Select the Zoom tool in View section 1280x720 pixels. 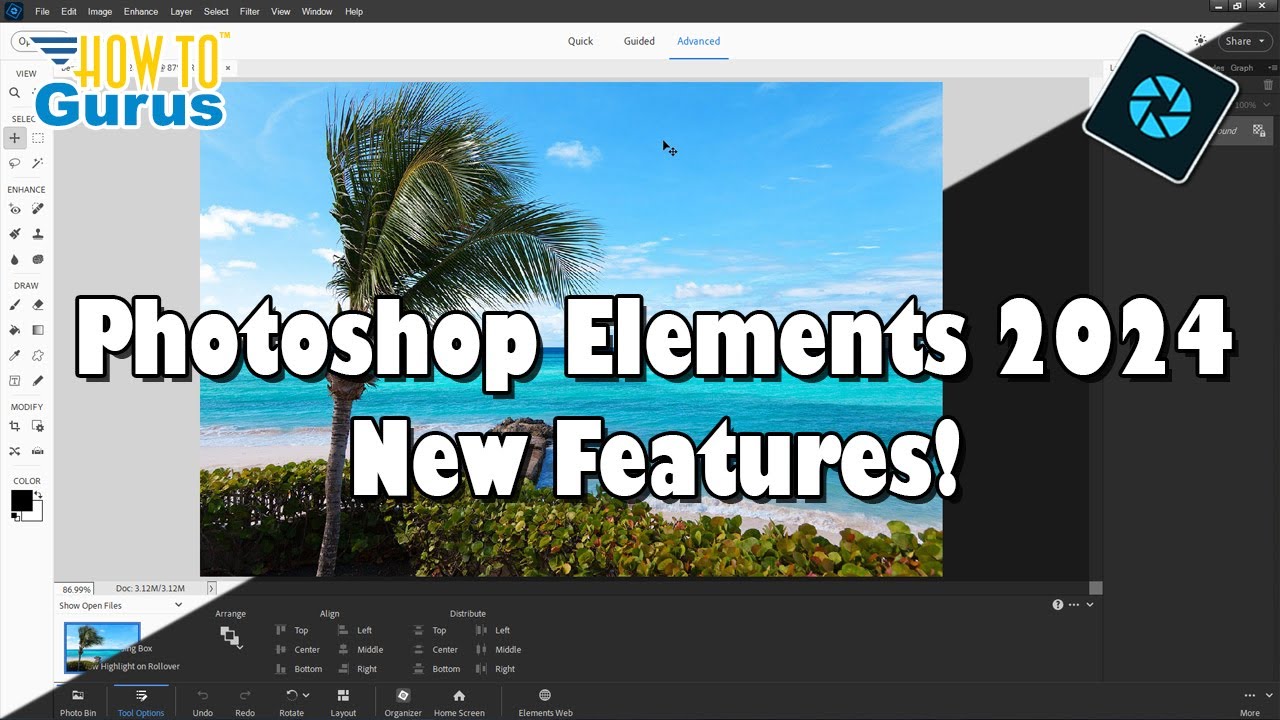[15, 92]
